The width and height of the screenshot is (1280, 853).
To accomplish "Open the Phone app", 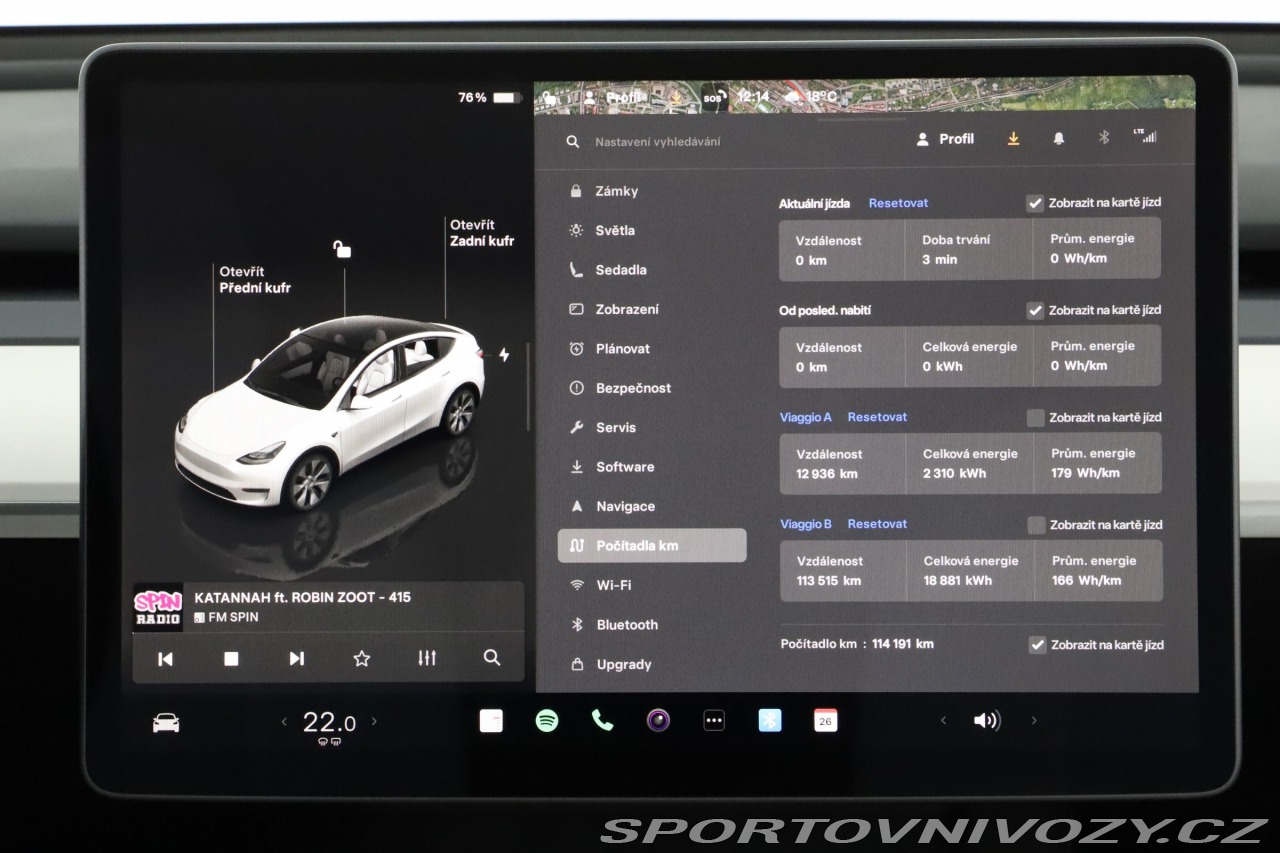I will (602, 720).
